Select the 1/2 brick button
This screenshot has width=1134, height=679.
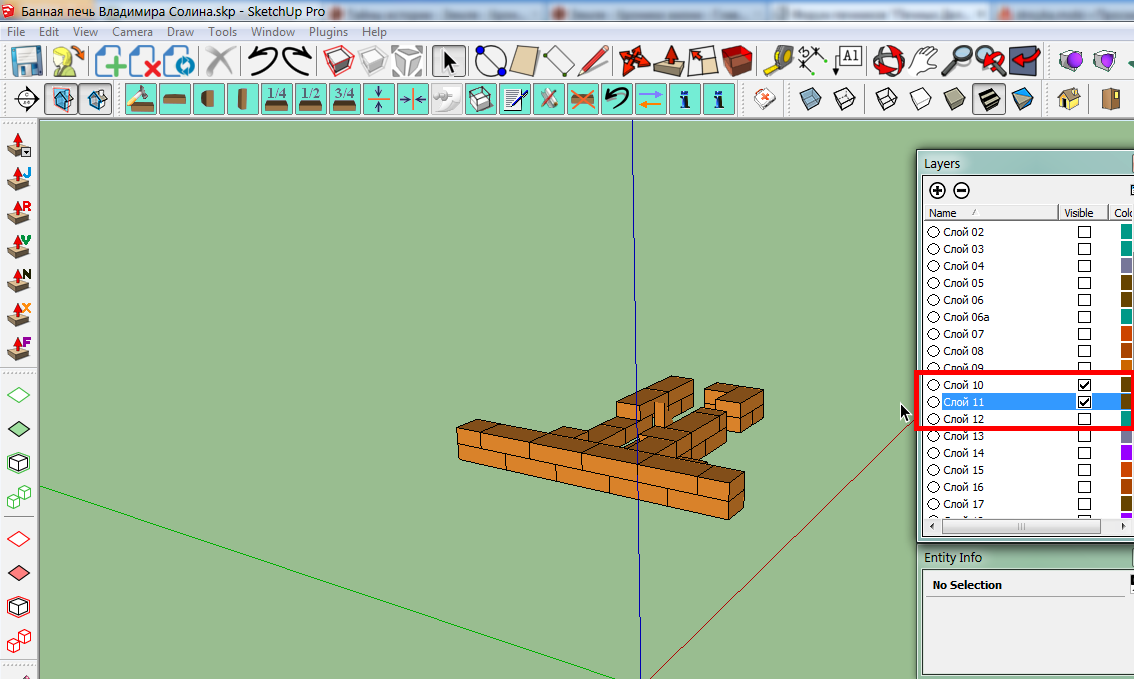[x=310, y=99]
